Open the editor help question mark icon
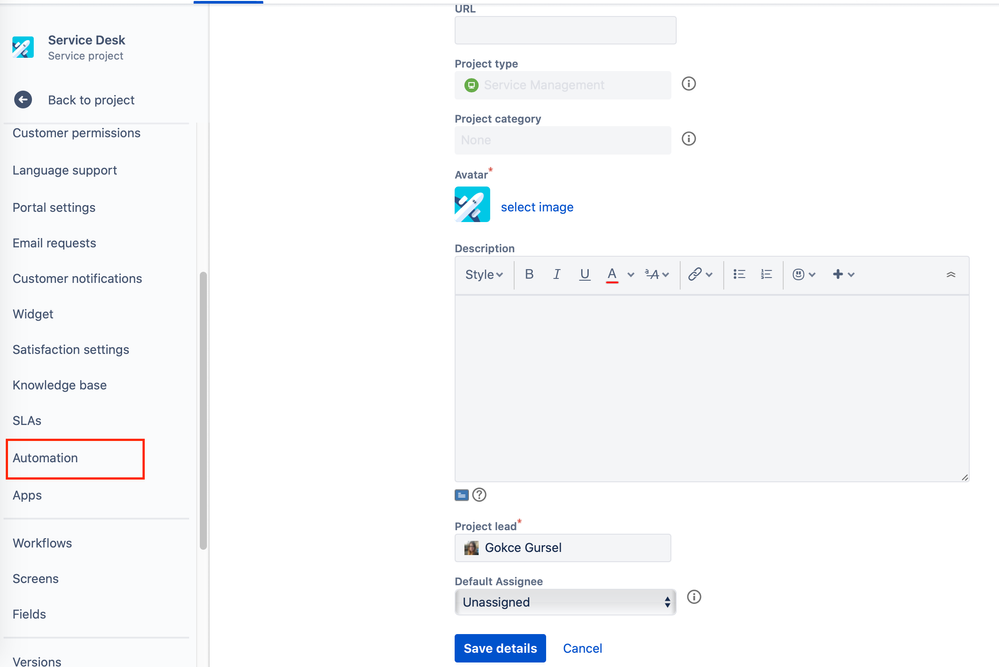Image resolution: width=999 pixels, height=667 pixels. 479,494
